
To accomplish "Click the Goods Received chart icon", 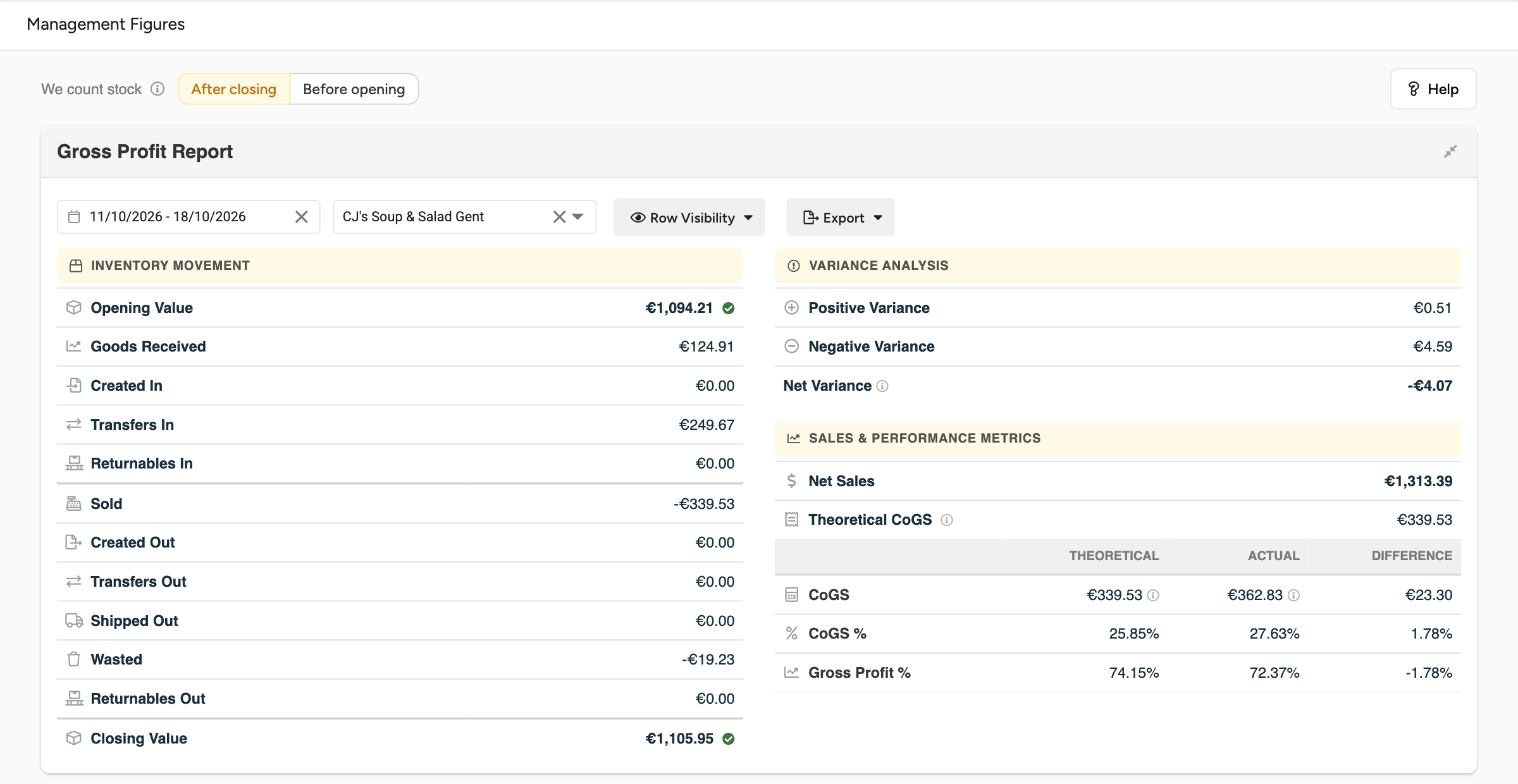I will click(x=73, y=347).
